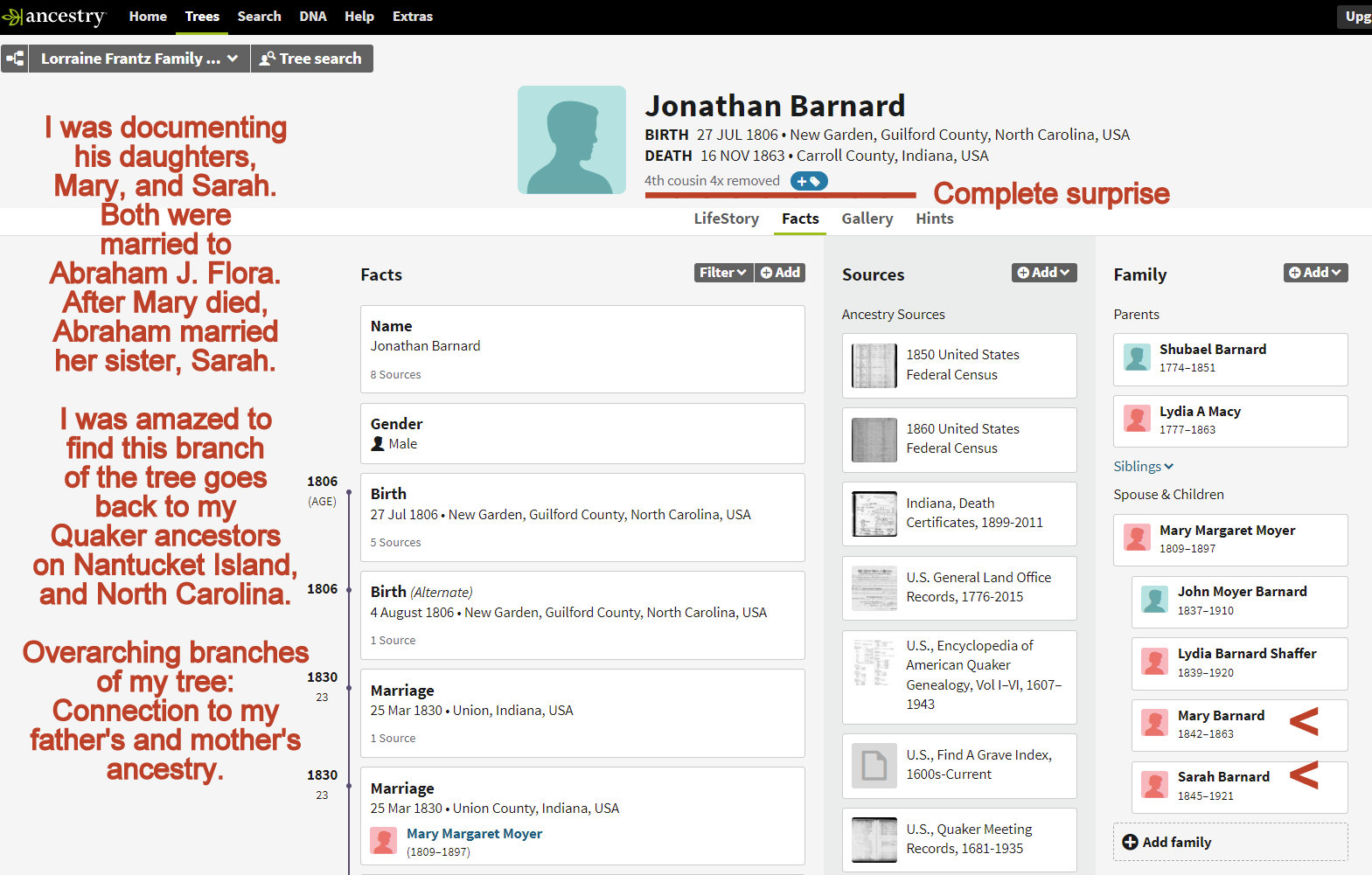
Task: Open the 1850 Federal Census source thumbnail
Action: tap(874, 365)
